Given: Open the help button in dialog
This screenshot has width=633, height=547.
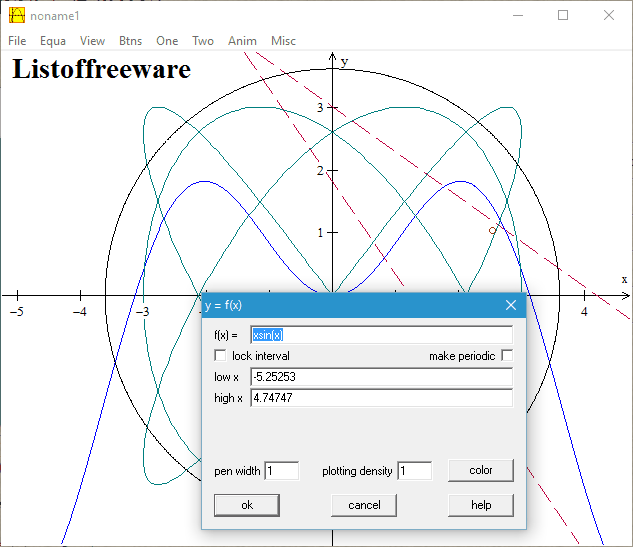Looking at the screenshot, I should (x=481, y=505).
